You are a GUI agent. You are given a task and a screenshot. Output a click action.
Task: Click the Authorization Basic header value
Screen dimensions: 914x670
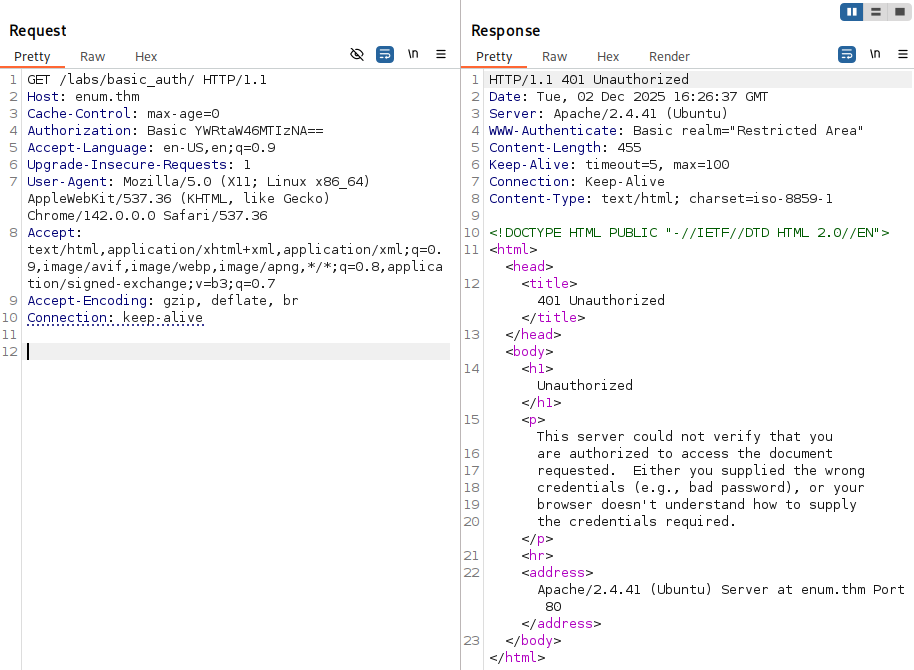(235, 131)
